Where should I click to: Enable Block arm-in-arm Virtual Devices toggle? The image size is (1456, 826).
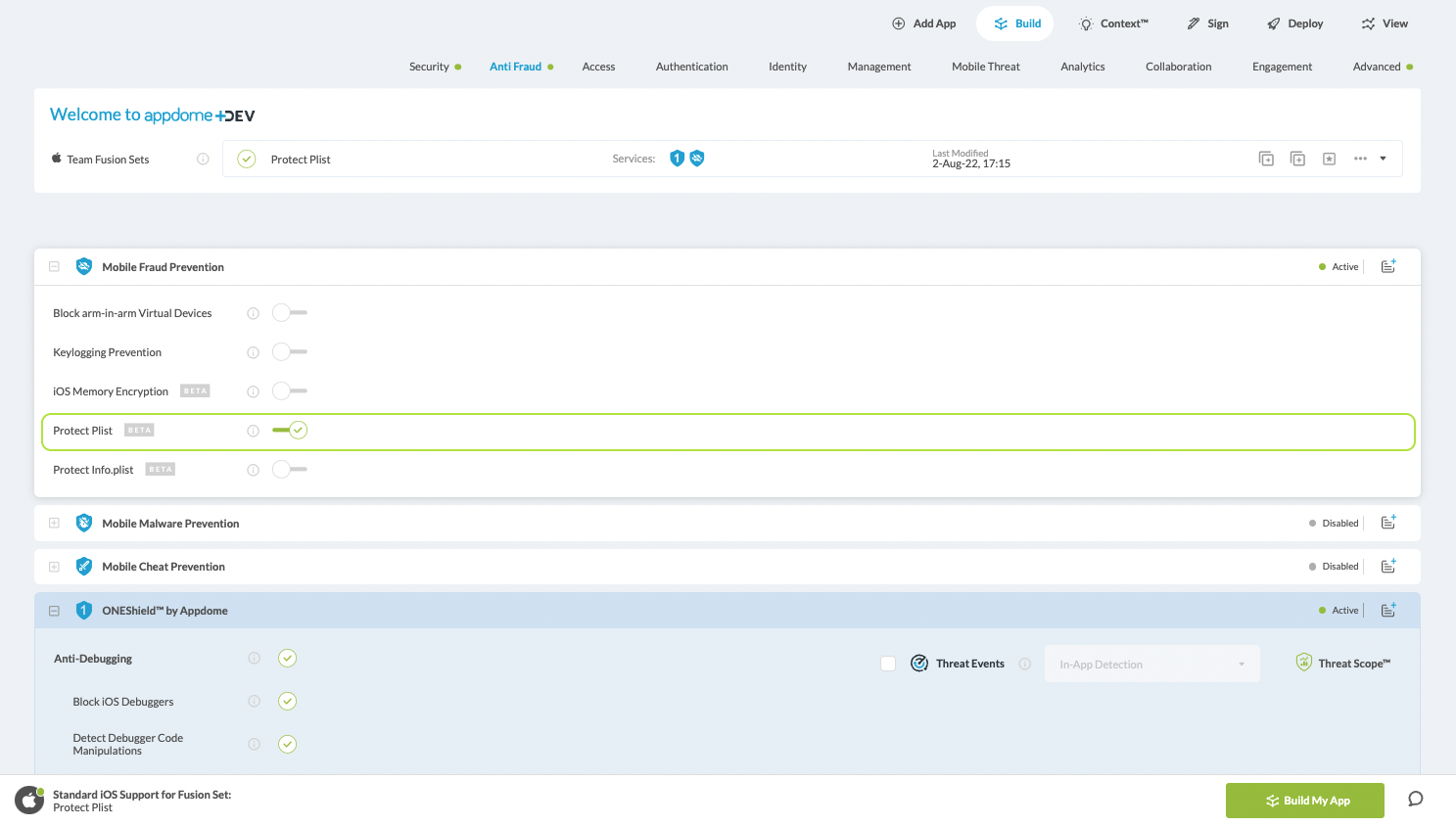click(289, 313)
